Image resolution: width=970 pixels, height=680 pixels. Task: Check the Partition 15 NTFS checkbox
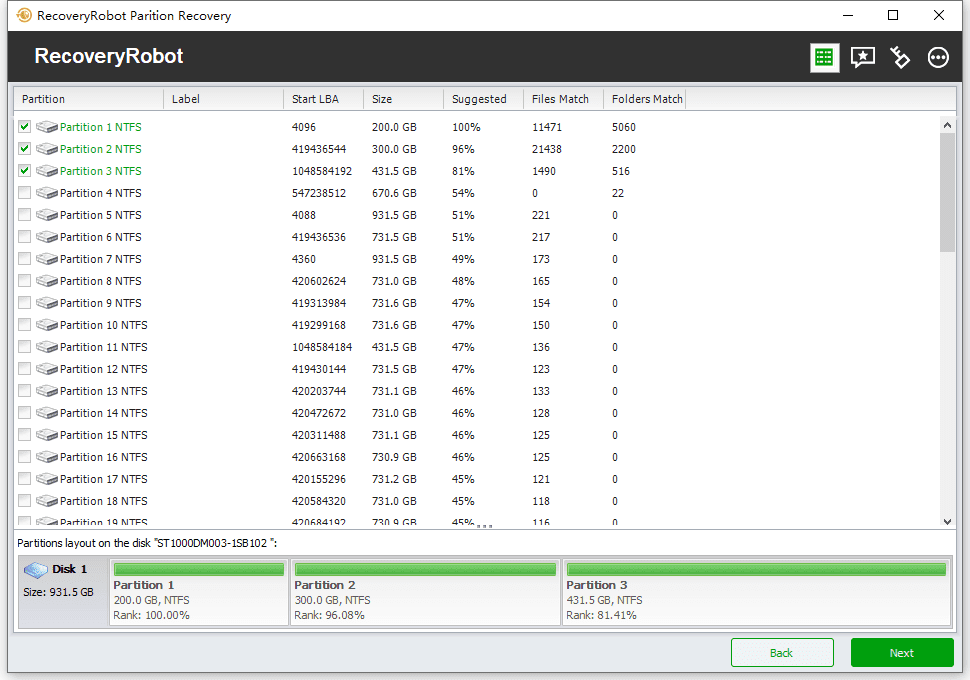tap(24, 434)
